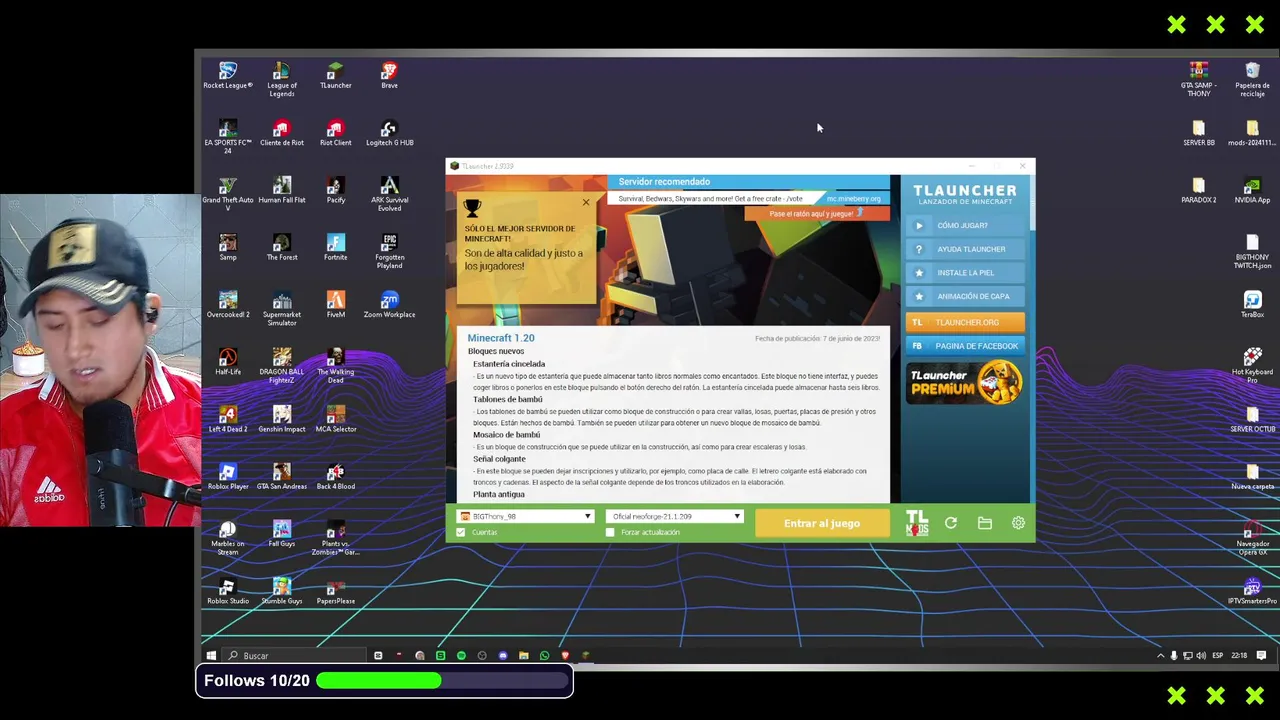Open TeraBox desktop icon
1280x720 pixels.
(1252, 304)
